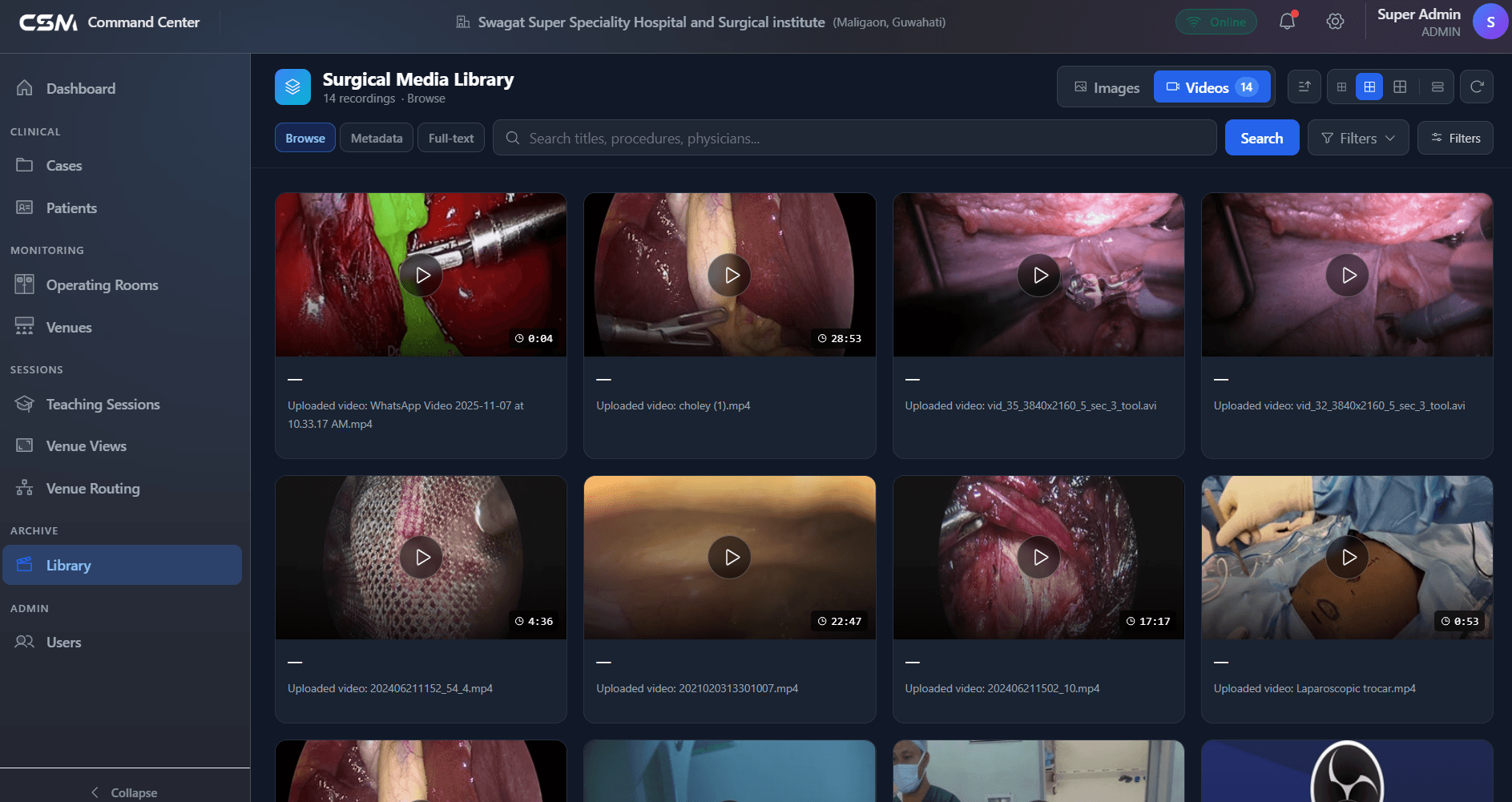Open the Venues page
The height and width of the screenshot is (802, 1512).
coord(122,327)
